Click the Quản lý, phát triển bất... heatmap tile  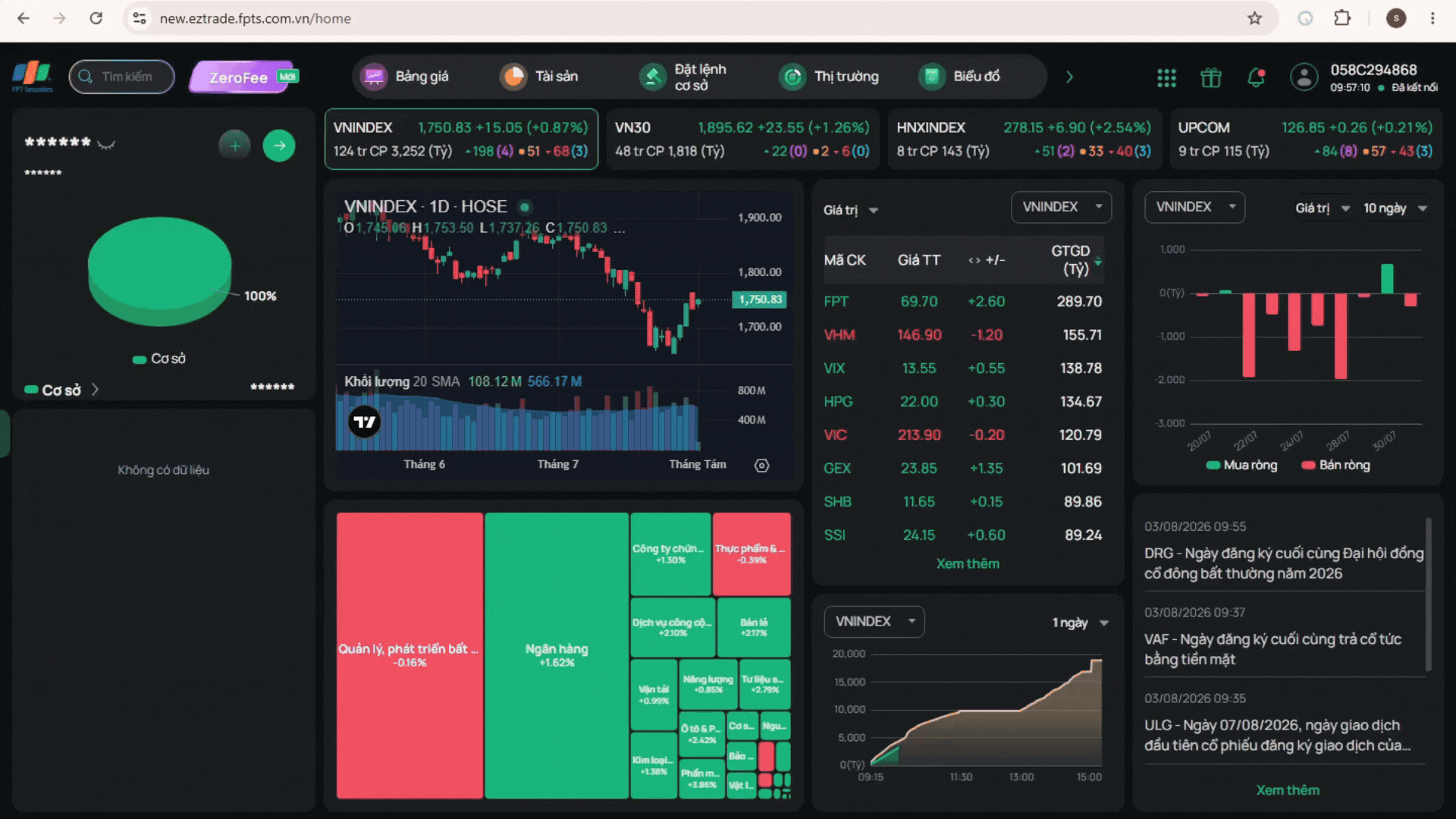coord(409,655)
